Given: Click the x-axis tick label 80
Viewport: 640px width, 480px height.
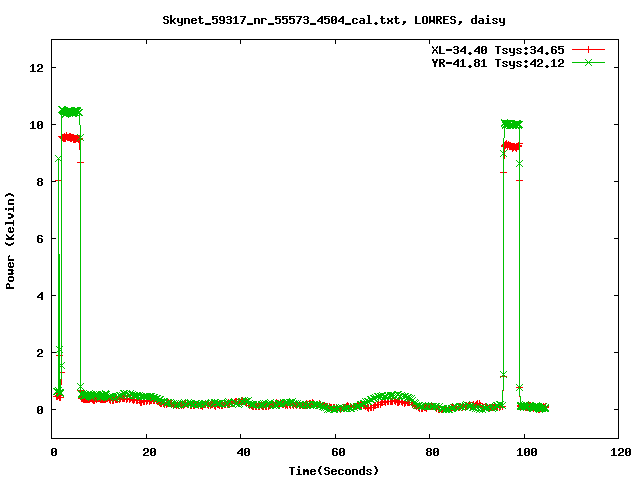Looking at the screenshot, I should click(x=433, y=452).
